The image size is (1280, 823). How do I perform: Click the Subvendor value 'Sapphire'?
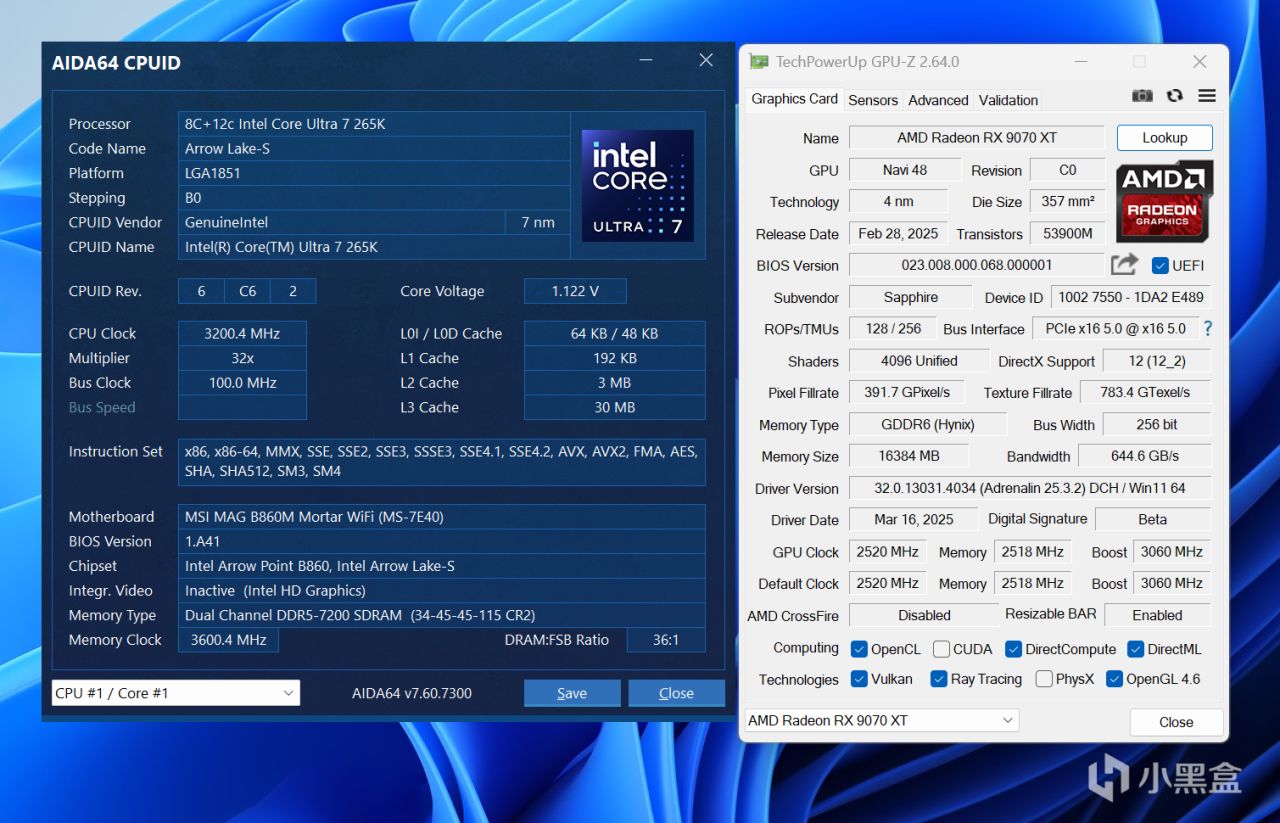[910, 297]
